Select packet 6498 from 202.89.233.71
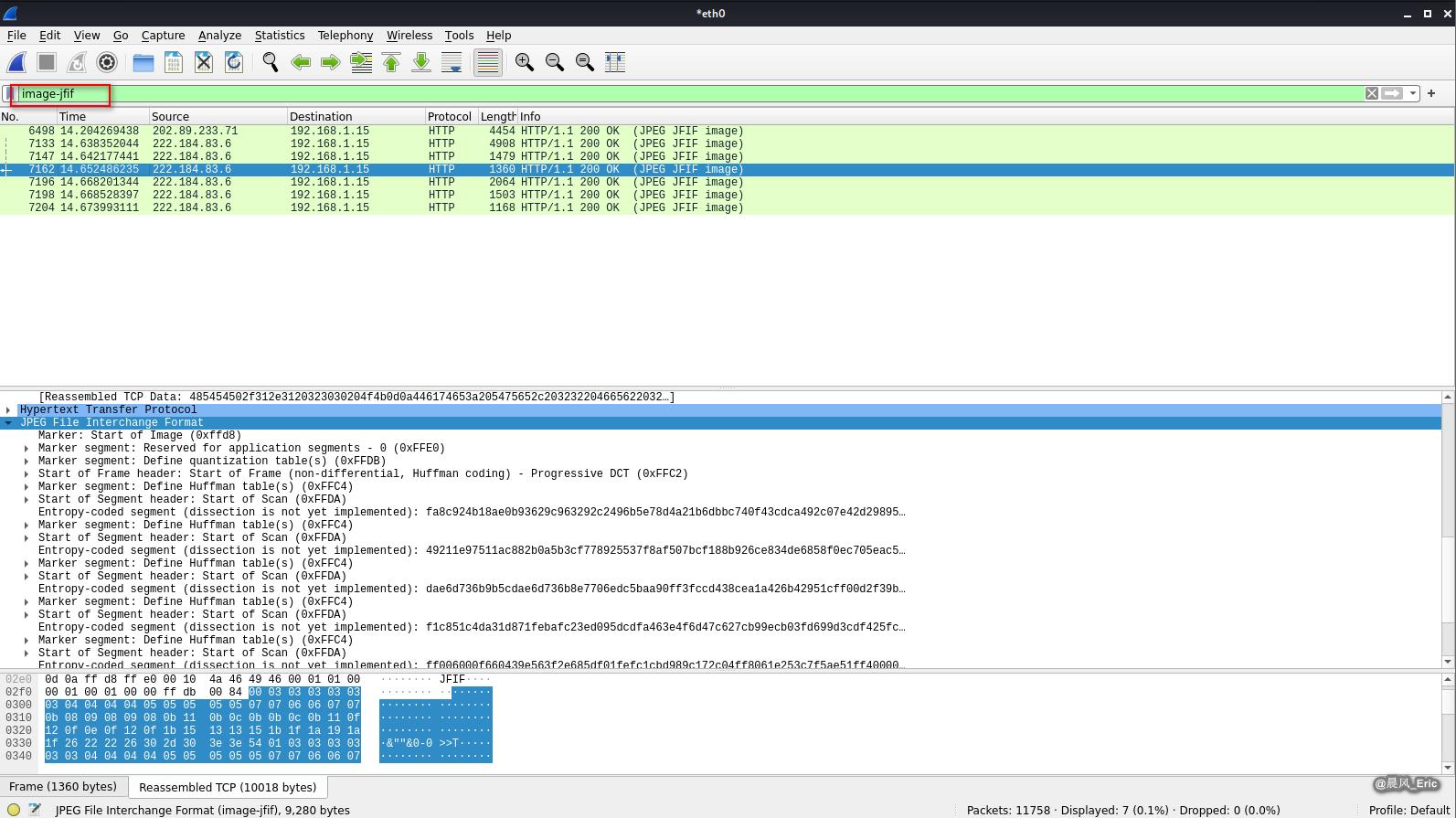Viewport: 1456px width, 818px height. (727, 131)
